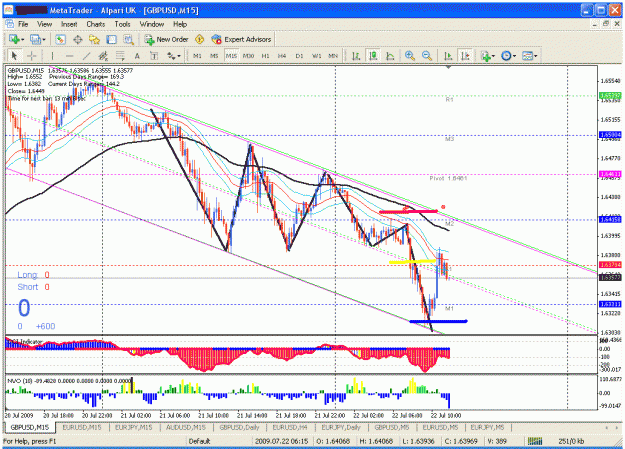The width and height of the screenshot is (625, 449).
Task: Switch to the EURUSD,H4 chart tab
Action: pos(290,427)
